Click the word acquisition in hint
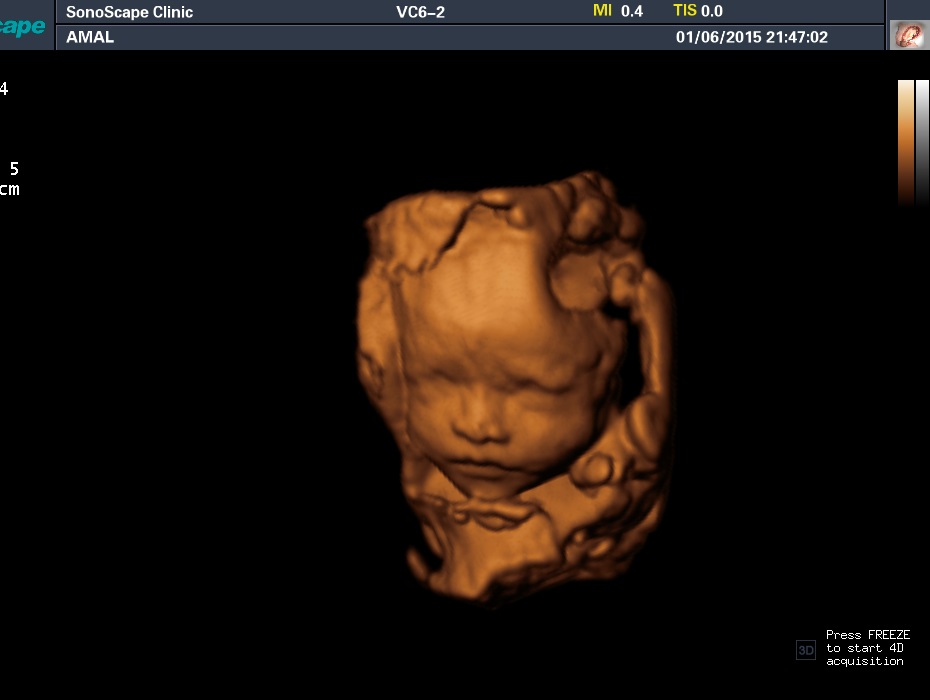The width and height of the screenshot is (930, 700). (x=865, y=661)
